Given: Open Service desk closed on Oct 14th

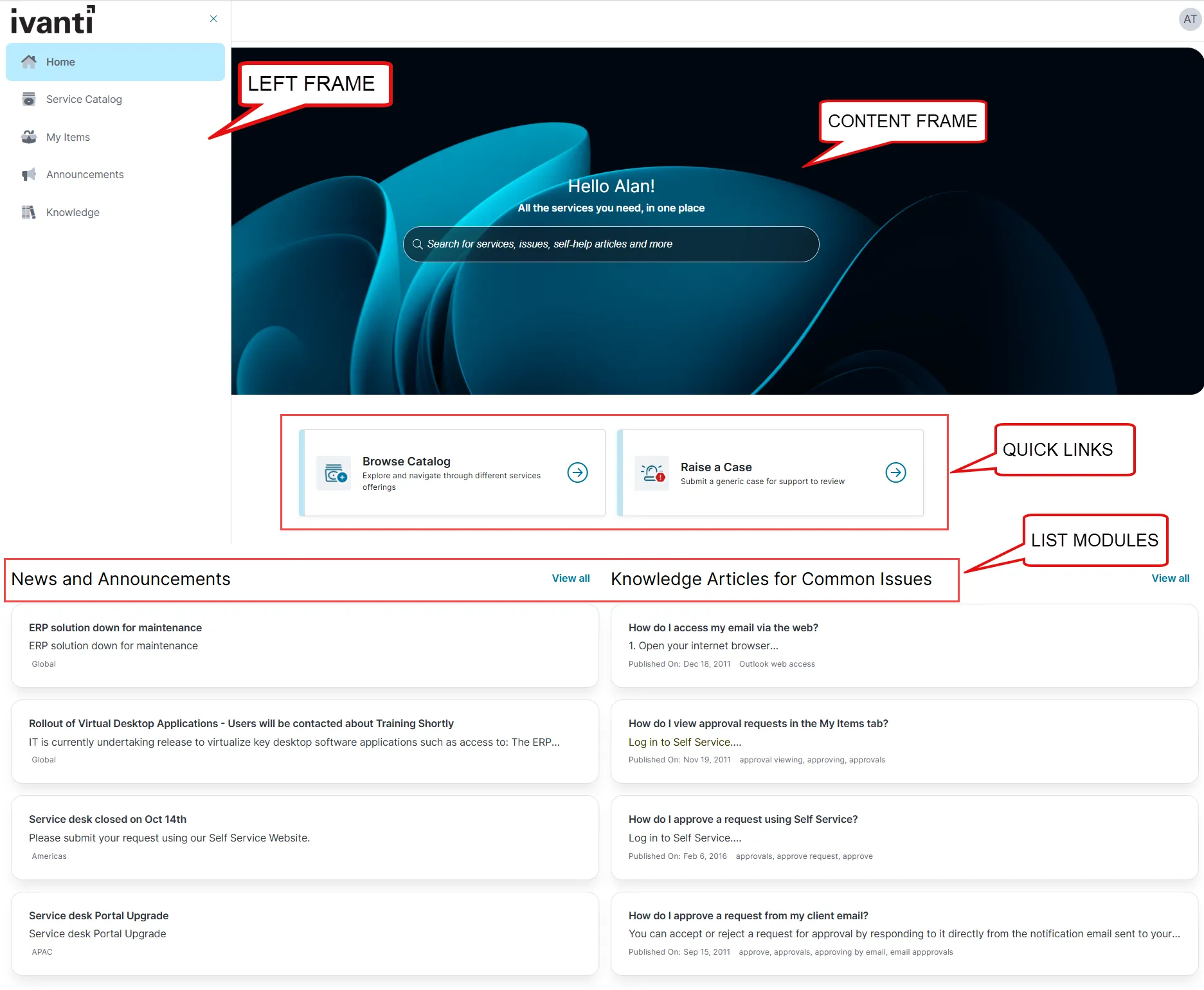Looking at the screenshot, I should tap(305, 838).
